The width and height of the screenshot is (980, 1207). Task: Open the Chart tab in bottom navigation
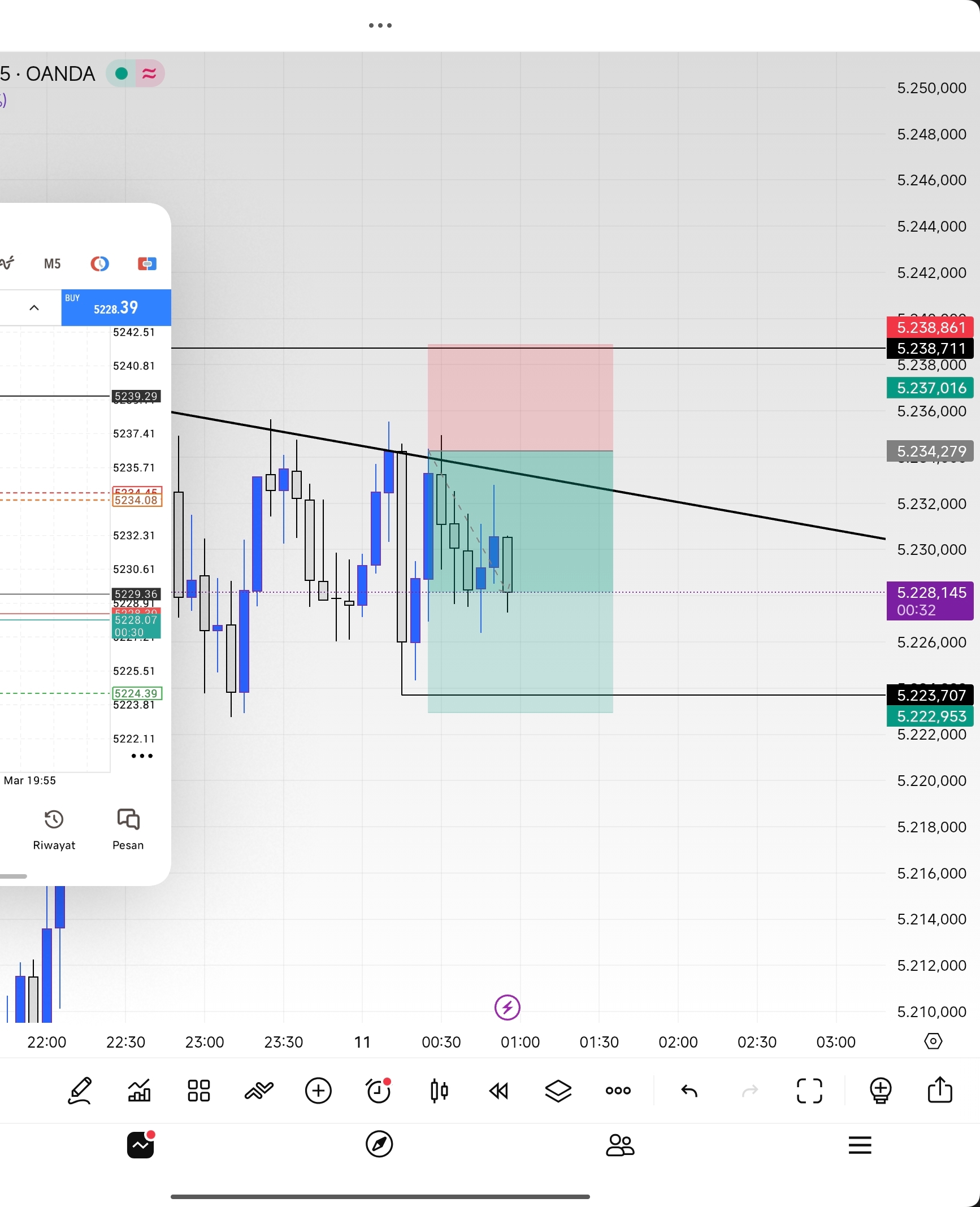tap(141, 1145)
